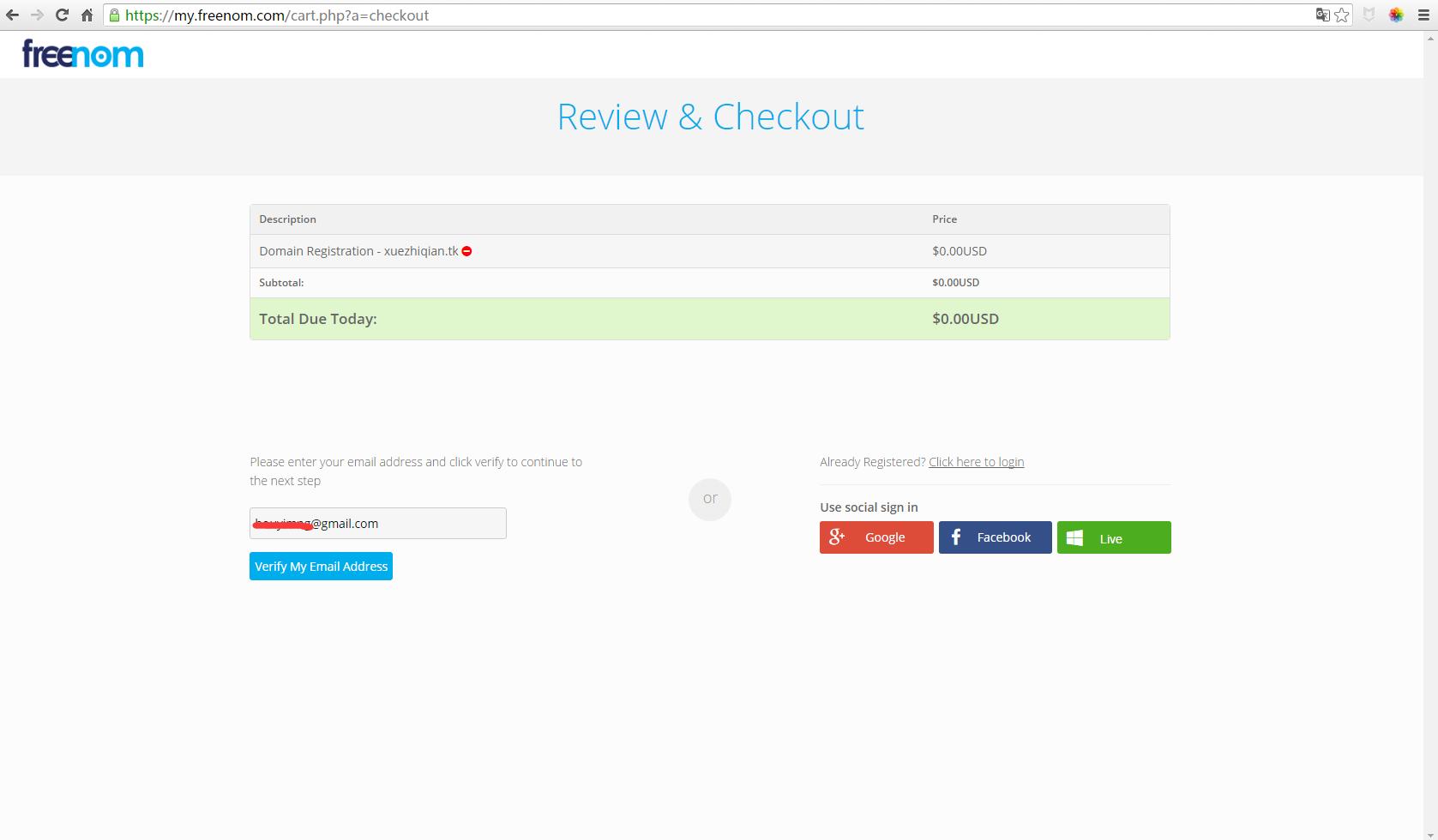Screen dimensions: 1438x840
Task: Sign in with Google
Action: pos(875,537)
